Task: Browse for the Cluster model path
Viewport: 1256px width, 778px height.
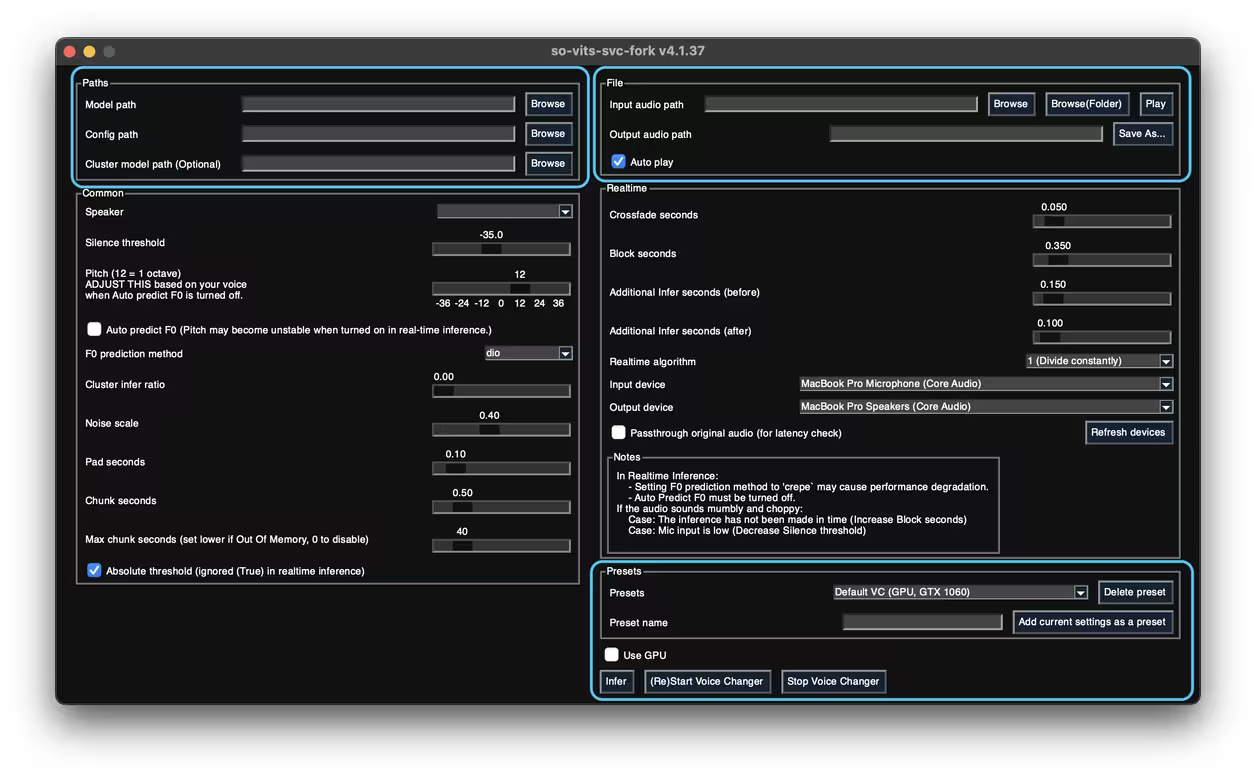Action: [x=548, y=163]
